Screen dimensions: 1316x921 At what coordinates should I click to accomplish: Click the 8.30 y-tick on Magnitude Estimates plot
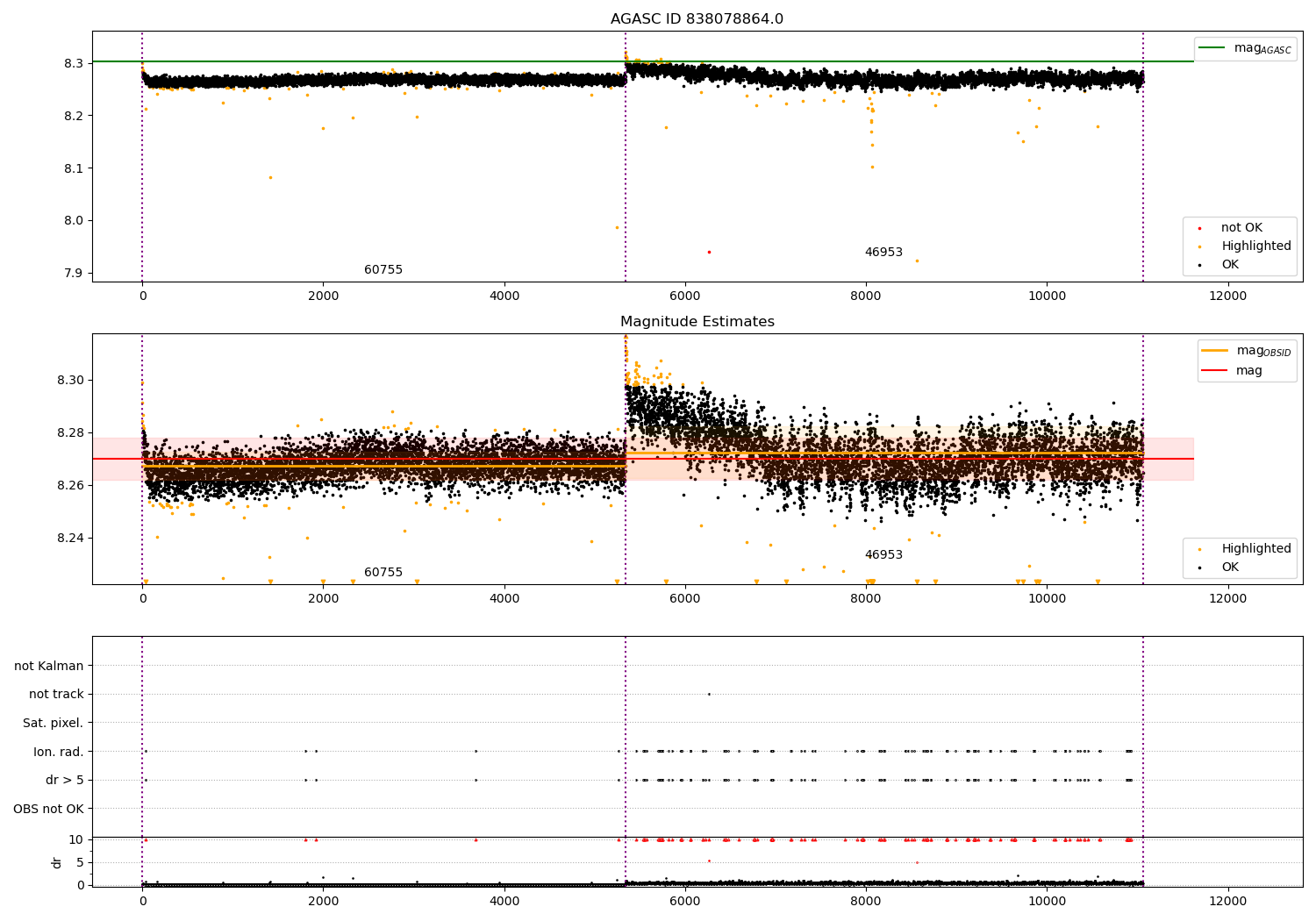pos(70,381)
